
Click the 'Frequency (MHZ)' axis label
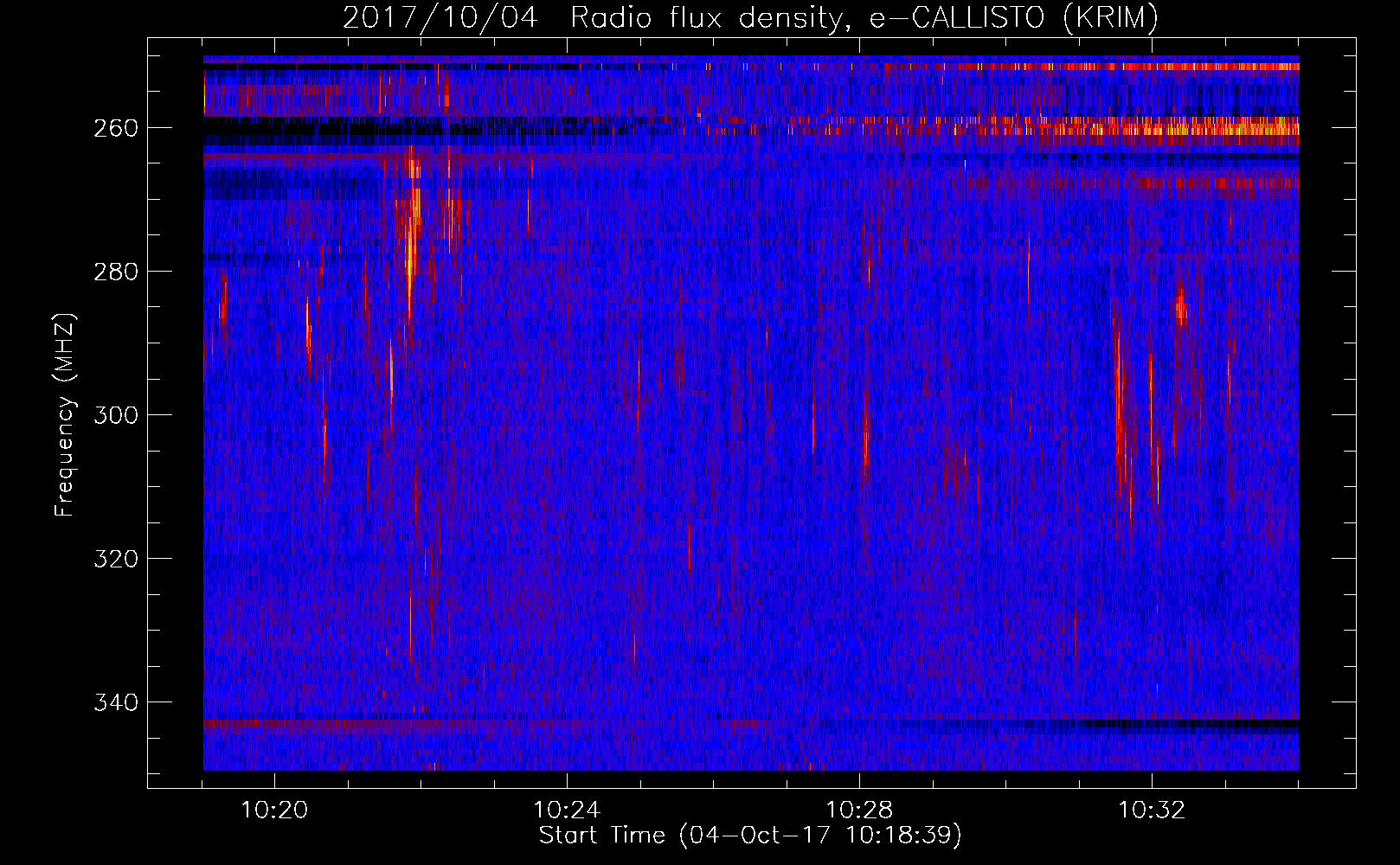point(65,415)
